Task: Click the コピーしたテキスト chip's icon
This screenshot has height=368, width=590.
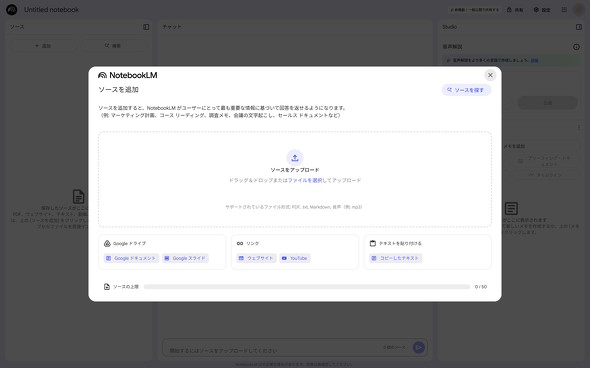Action: (374, 258)
